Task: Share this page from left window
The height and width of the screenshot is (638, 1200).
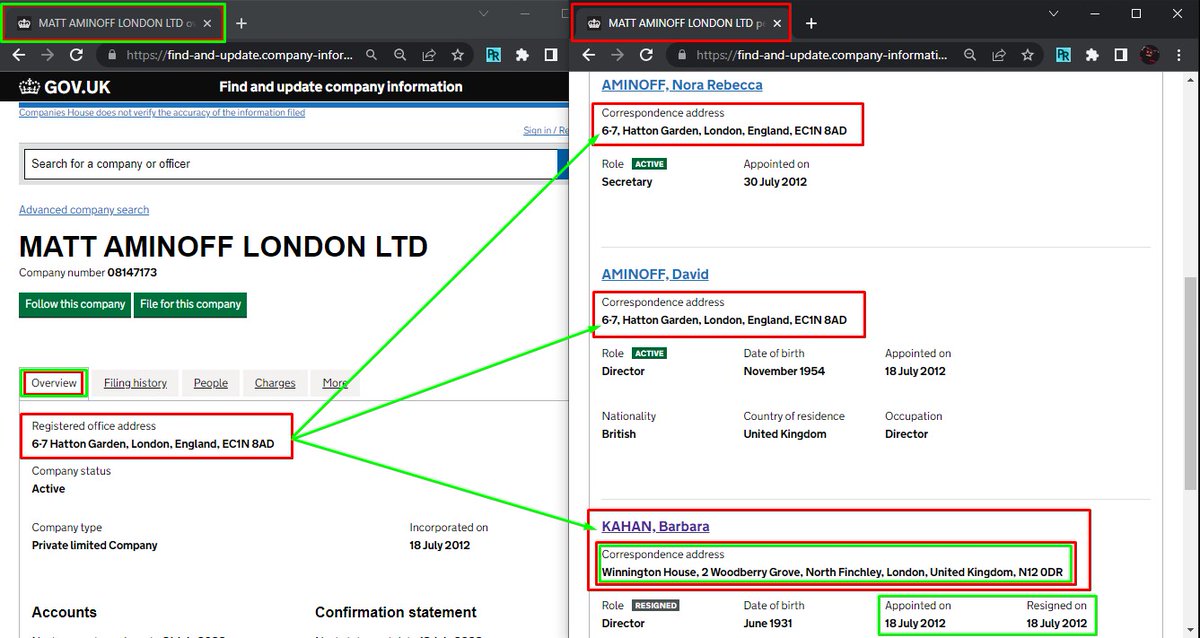Action: tap(429, 56)
